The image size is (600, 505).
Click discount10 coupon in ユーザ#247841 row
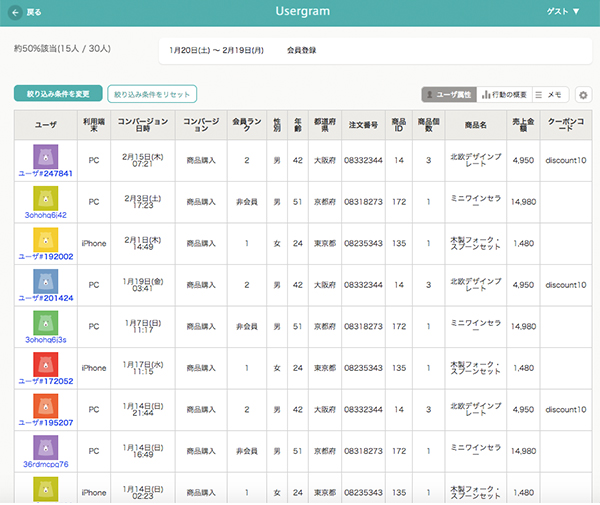click(566, 161)
